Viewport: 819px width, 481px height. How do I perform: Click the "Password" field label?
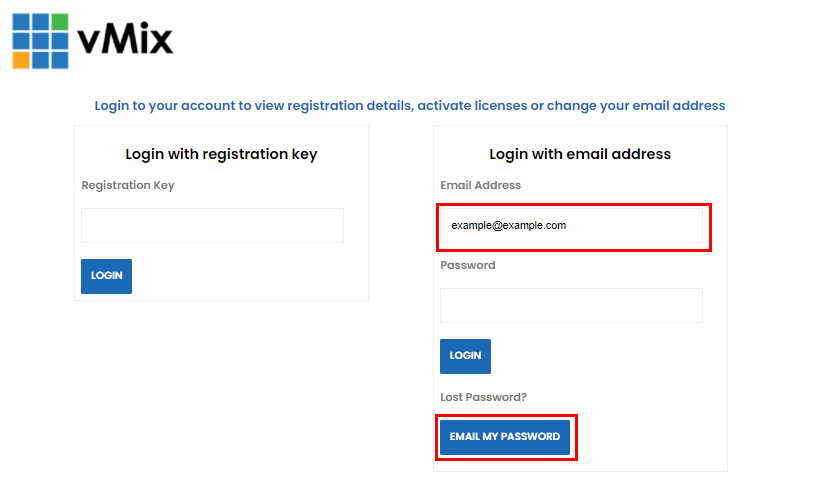click(467, 265)
